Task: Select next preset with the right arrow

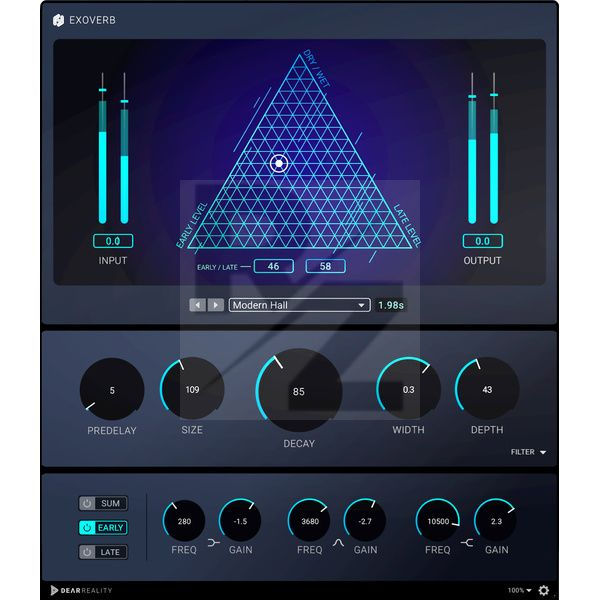Action: (x=215, y=305)
